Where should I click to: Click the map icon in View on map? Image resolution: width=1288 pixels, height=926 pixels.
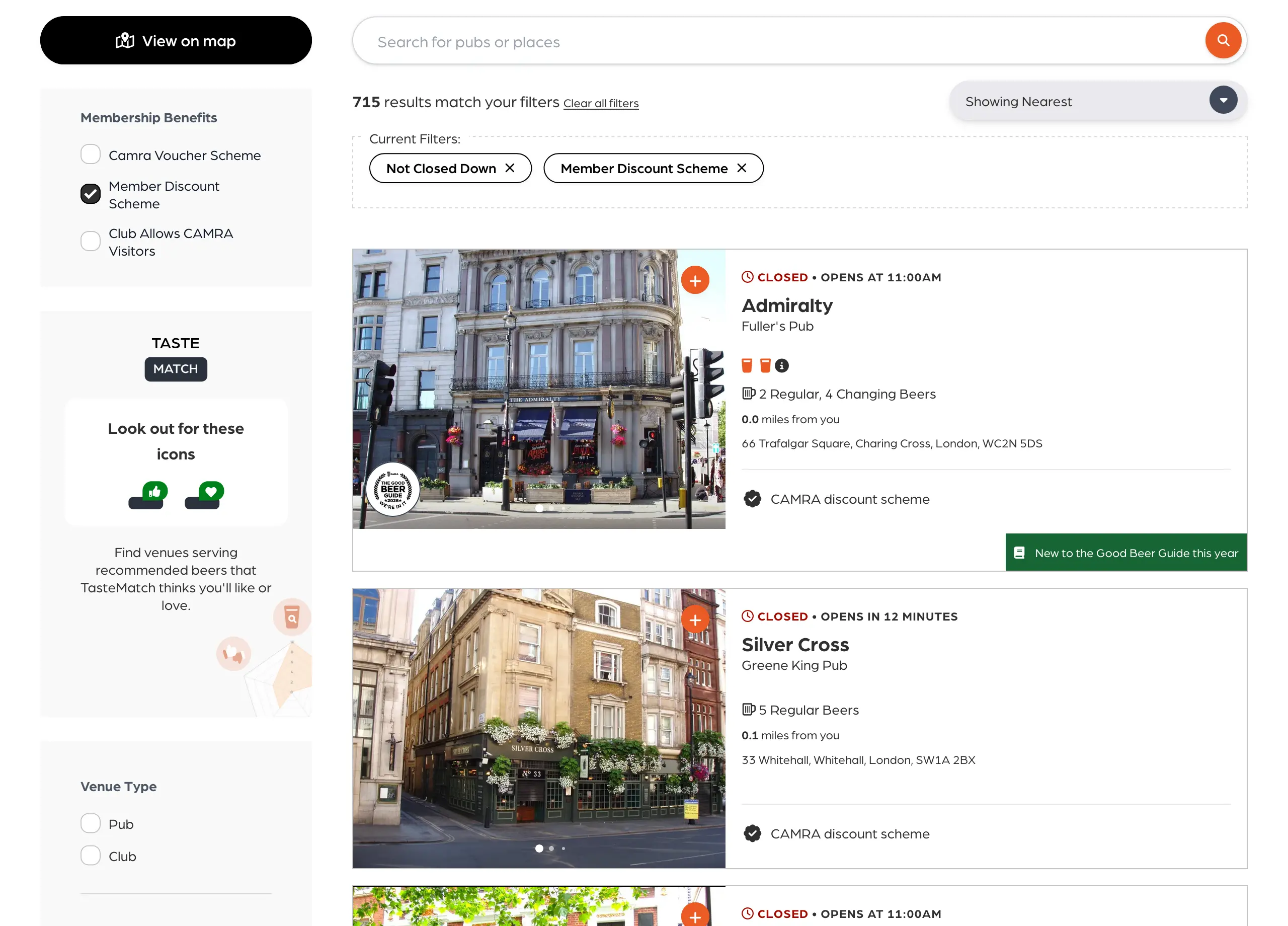tap(125, 41)
